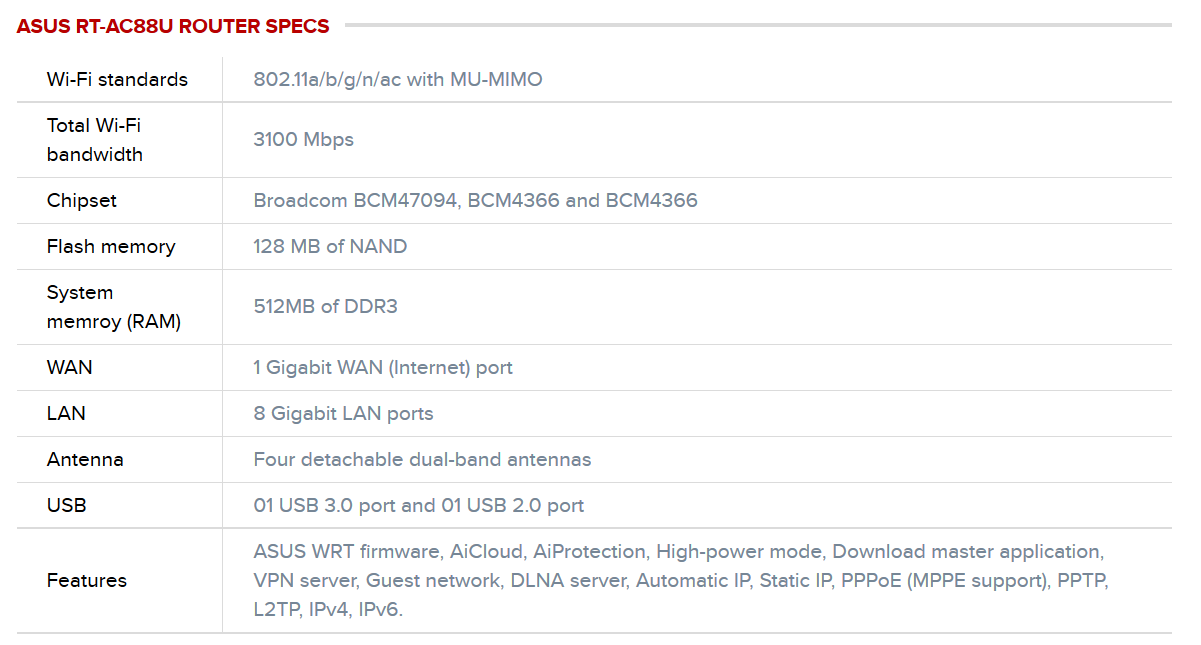Image resolution: width=1201 pixels, height=645 pixels.
Task: Select the System memroy (RAM) label
Action: pyautogui.click(x=114, y=307)
